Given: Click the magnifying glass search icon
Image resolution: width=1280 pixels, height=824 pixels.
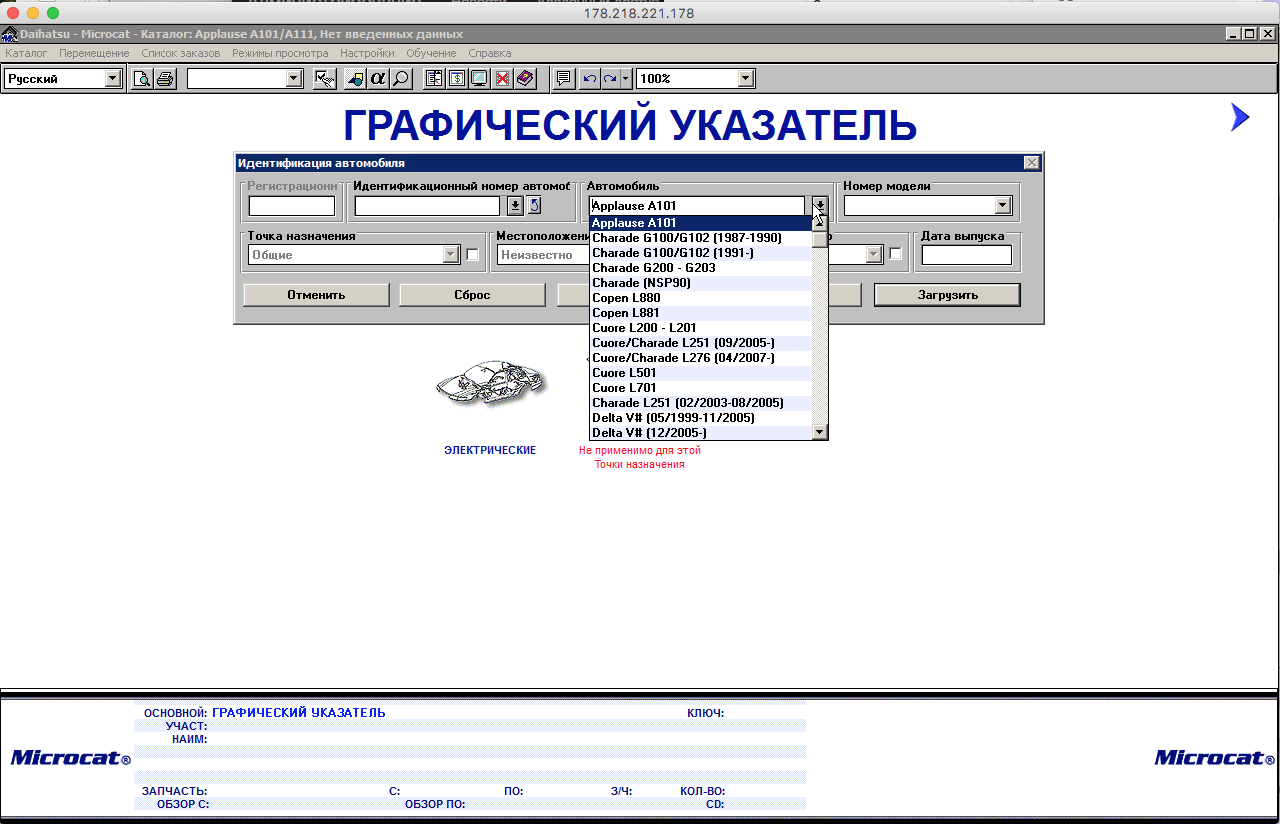Looking at the screenshot, I should coord(400,79).
